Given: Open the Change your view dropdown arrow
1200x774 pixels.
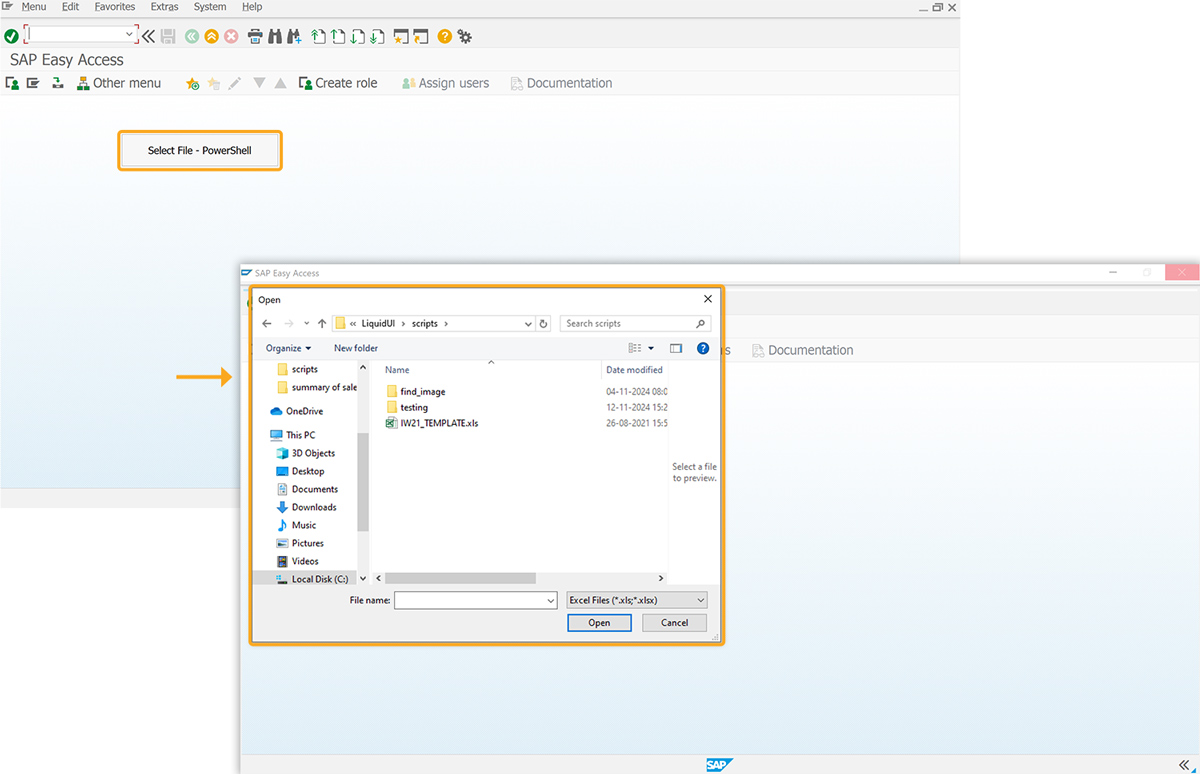Looking at the screenshot, I should (x=651, y=348).
